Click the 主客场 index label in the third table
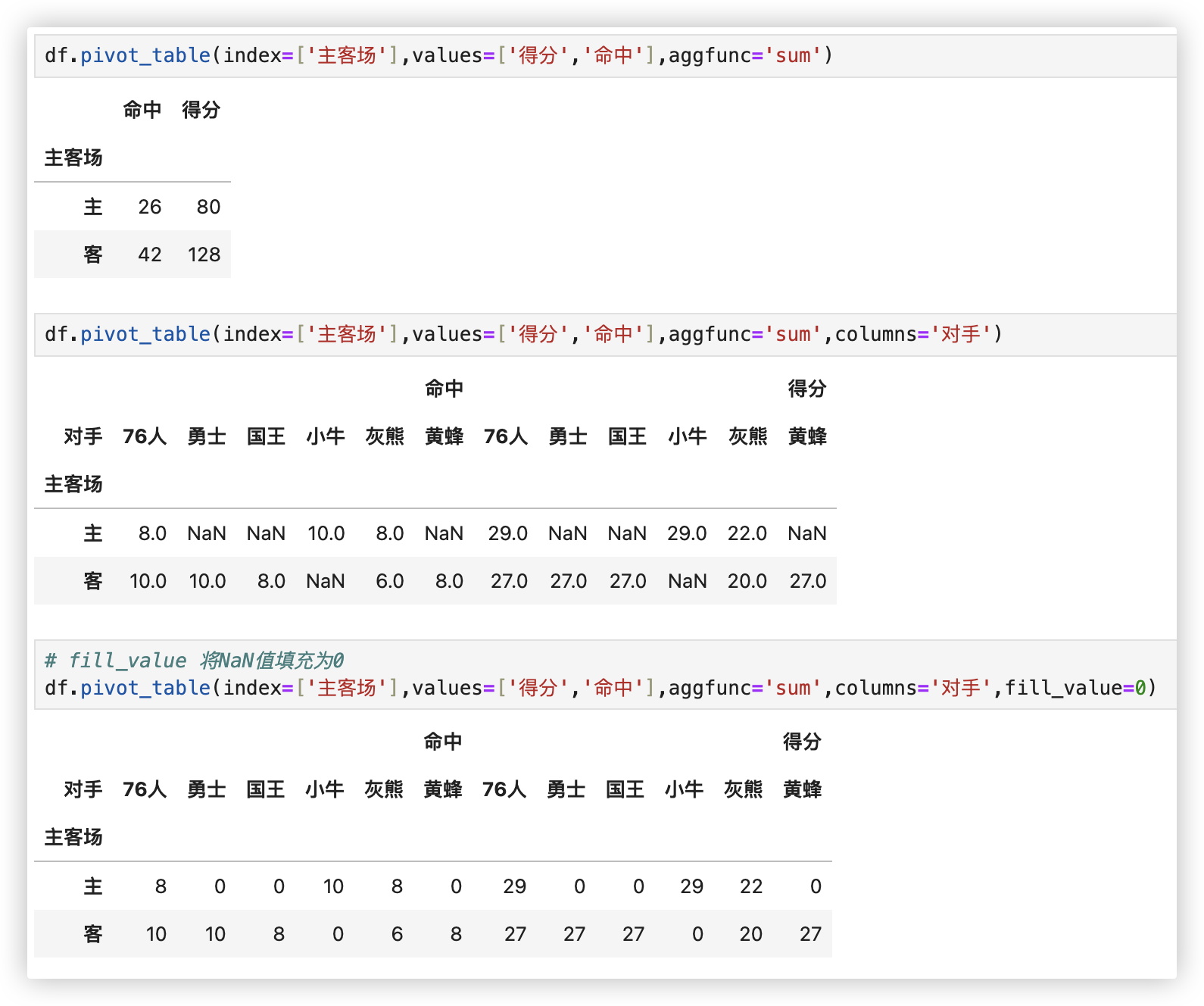 coord(73,837)
